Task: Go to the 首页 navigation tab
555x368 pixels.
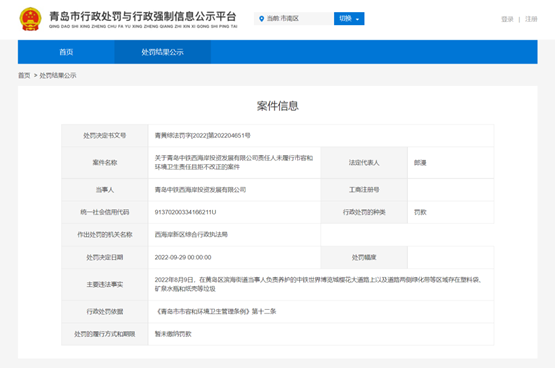Action: [x=66, y=52]
